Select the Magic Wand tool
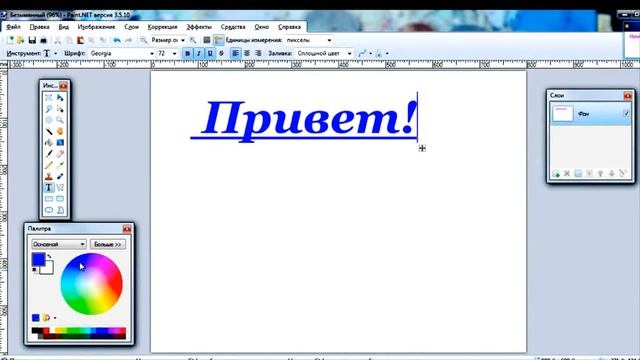Viewport: 640px width, 360px height. [49, 131]
